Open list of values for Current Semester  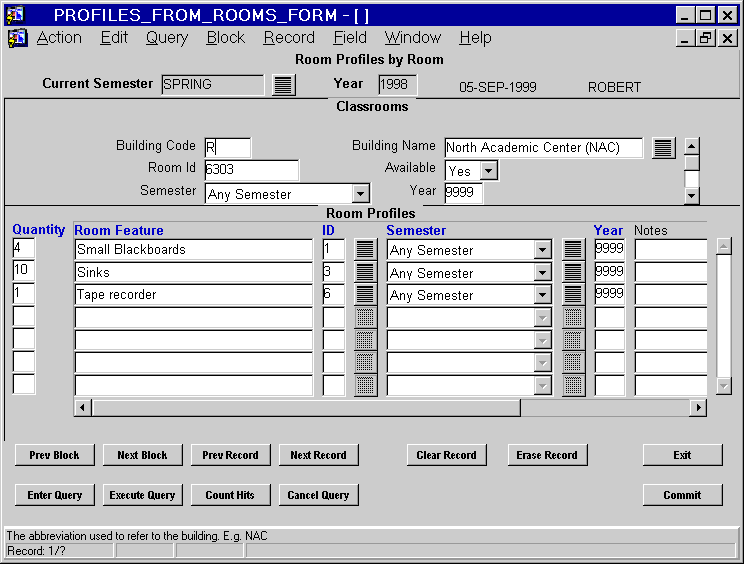click(x=284, y=85)
